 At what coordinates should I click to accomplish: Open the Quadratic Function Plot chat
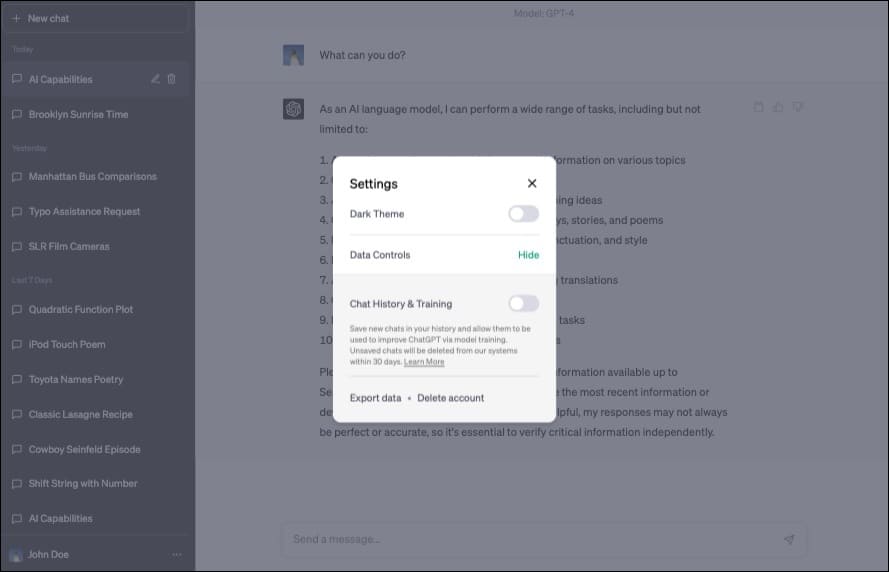tap(95, 310)
